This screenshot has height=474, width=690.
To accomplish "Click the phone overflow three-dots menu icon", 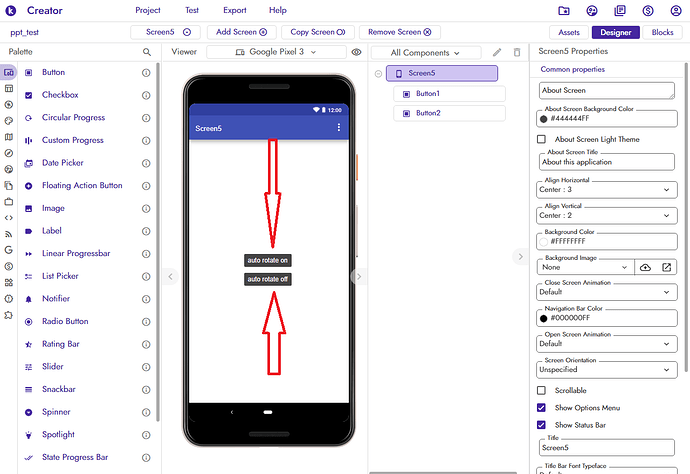I will (x=339, y=128).
